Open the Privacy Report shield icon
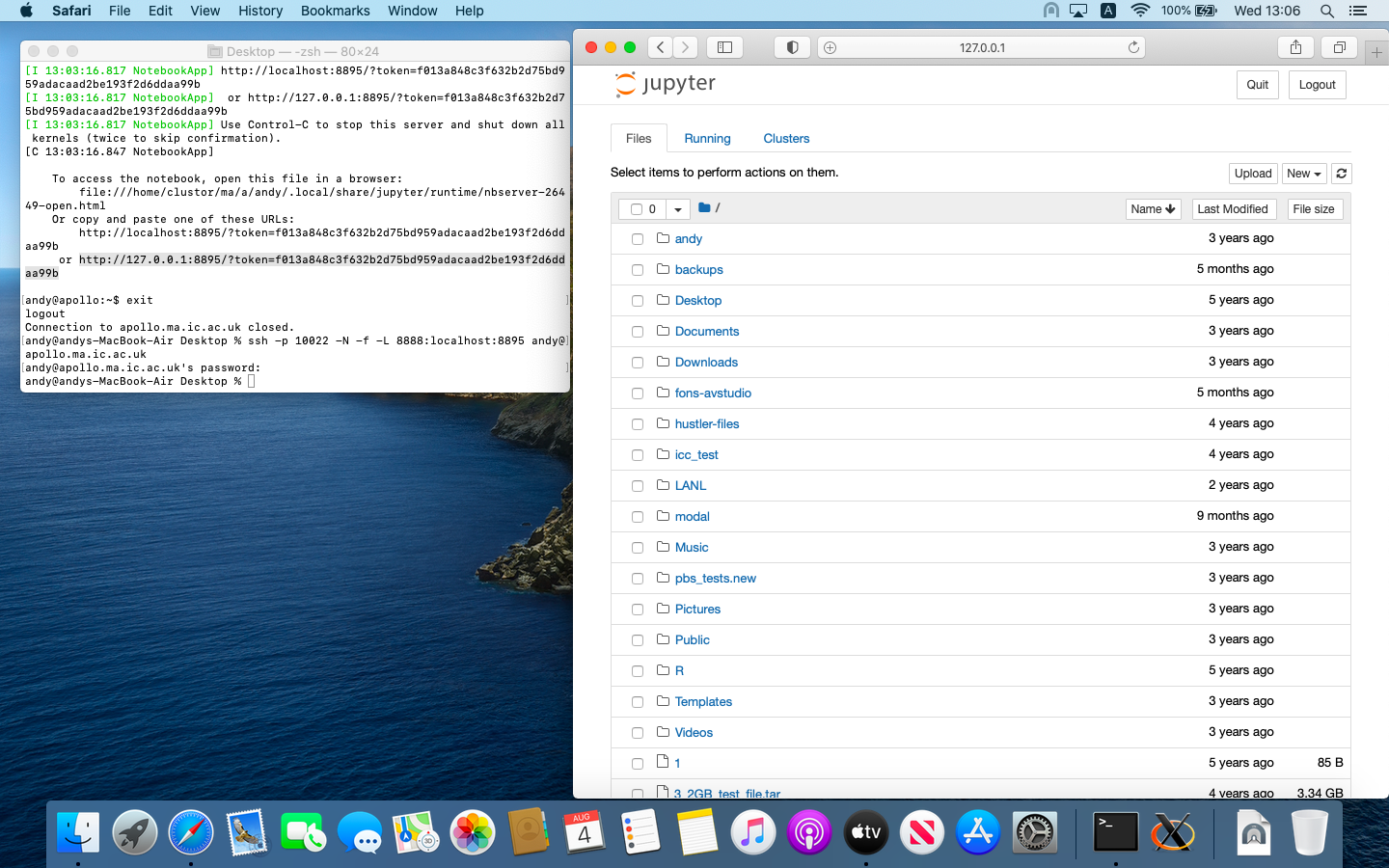This screenshot has height=868, width=1389. (x=792, y=47)
